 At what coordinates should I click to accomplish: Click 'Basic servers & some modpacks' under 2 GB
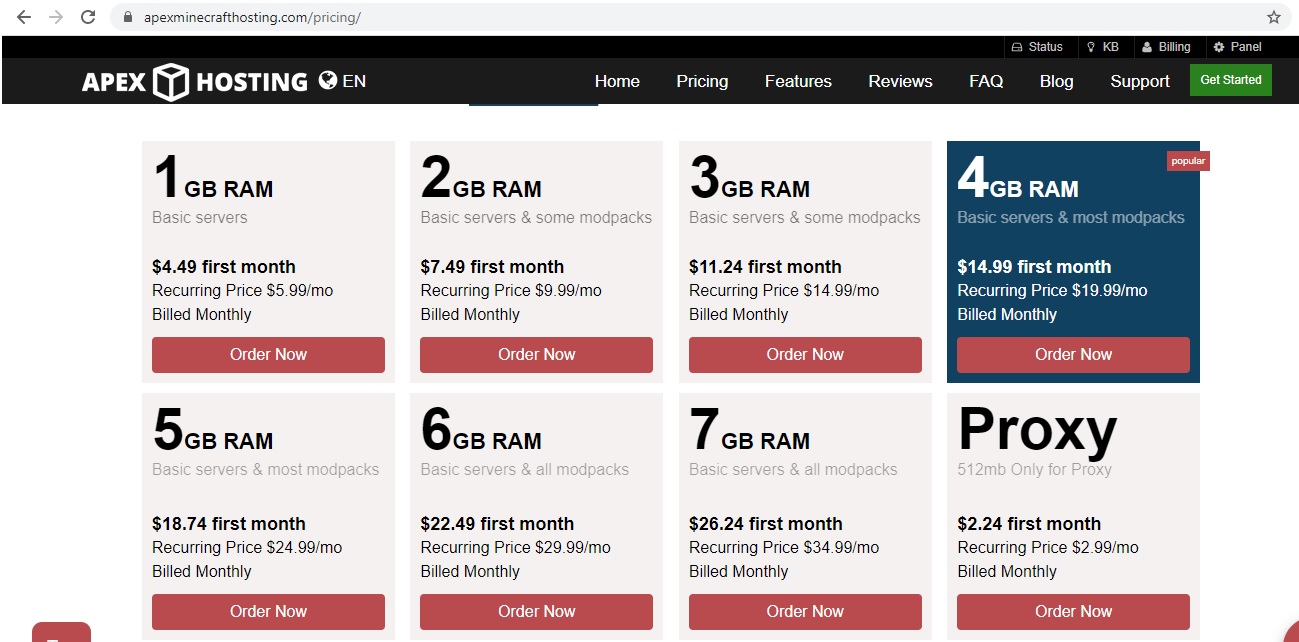click(x=536, y=218)
